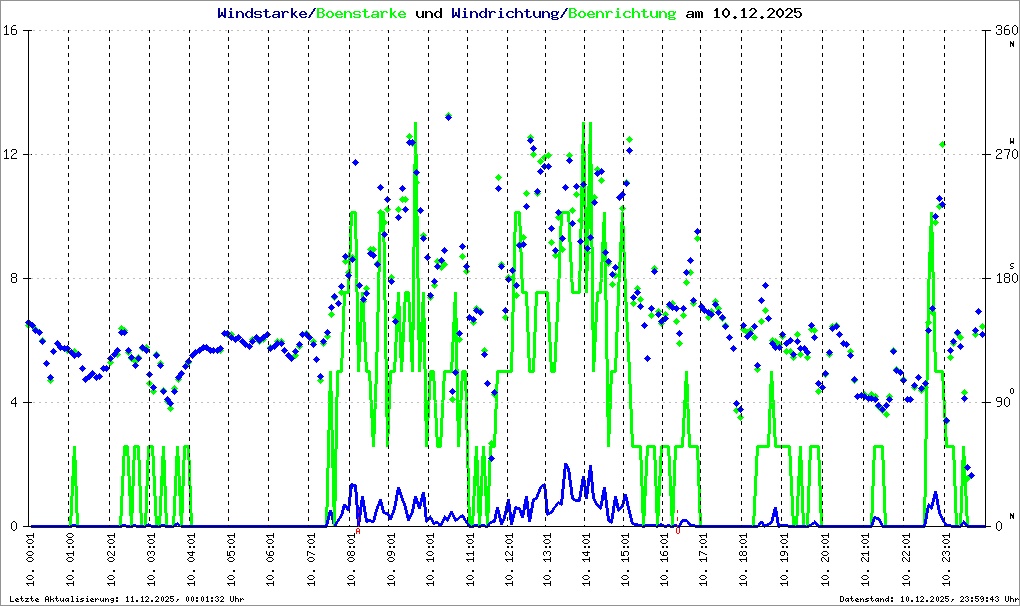Click the "10. 04:01" time axis label
This screenshot has width=1020, height=606.
(x=191, y=558)
